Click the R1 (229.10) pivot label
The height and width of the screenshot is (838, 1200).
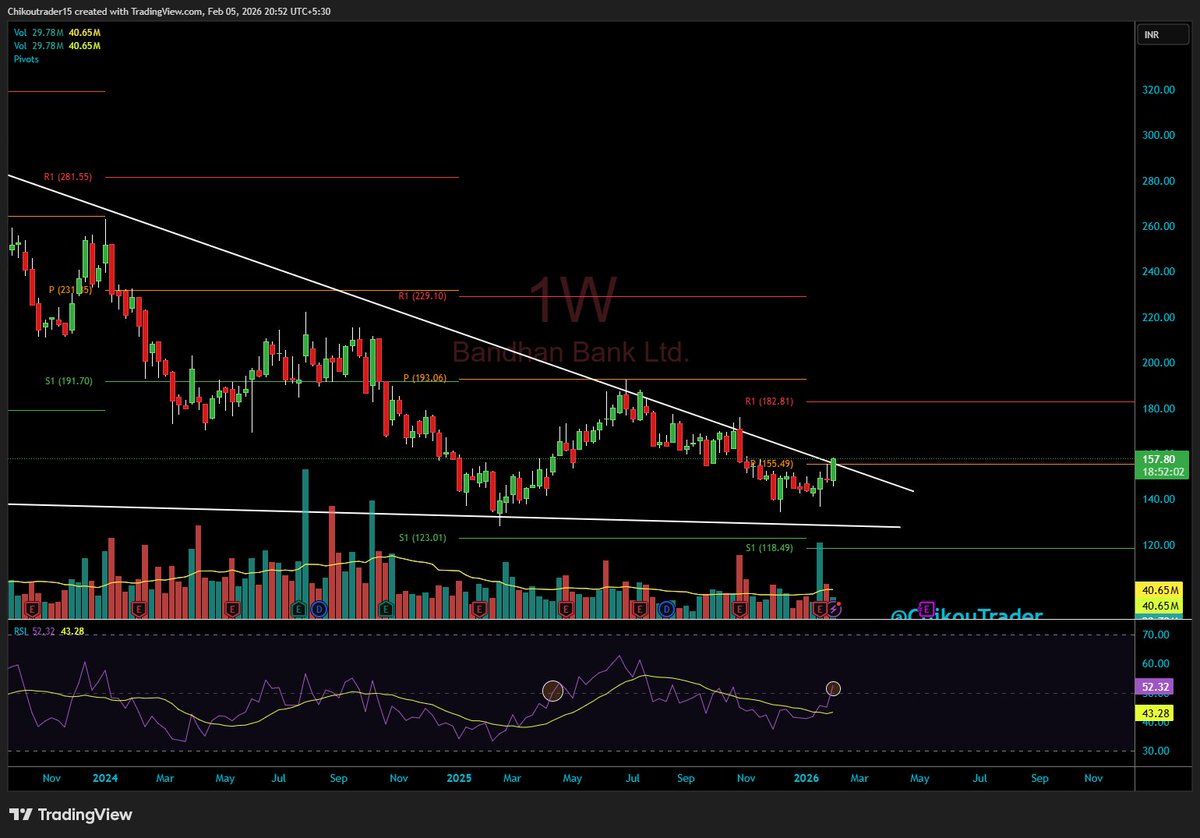[423, 296]
